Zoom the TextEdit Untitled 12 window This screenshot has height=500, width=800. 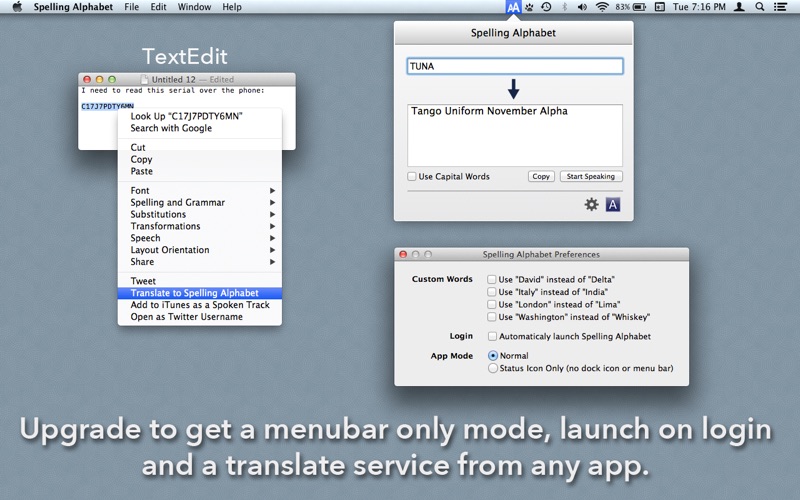point(112,80)
